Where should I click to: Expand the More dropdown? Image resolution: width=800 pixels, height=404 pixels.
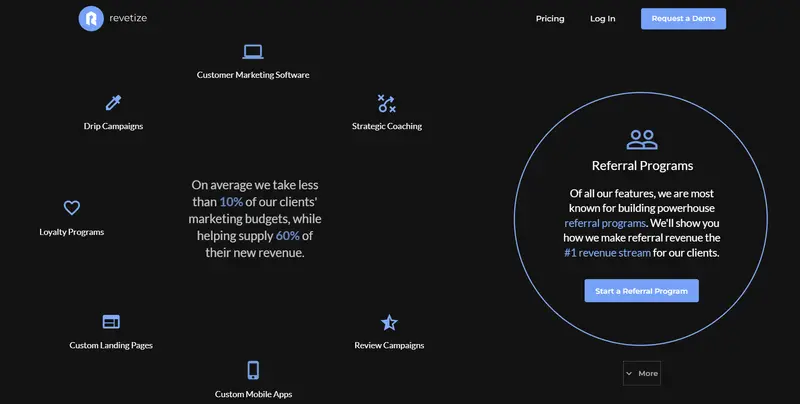pyautogui.click(x=641, y=373)
